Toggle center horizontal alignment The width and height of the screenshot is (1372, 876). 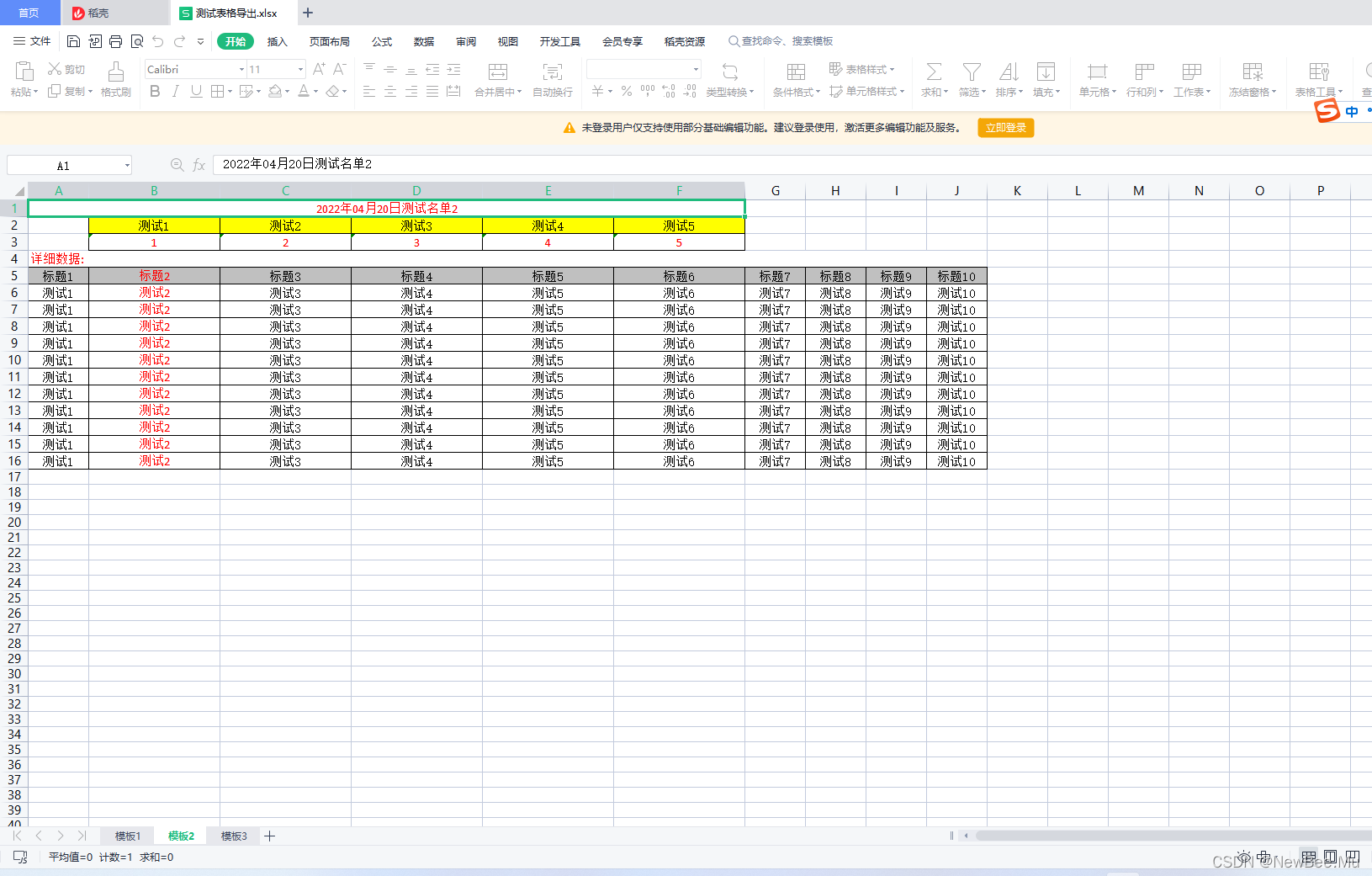[390, 91]
